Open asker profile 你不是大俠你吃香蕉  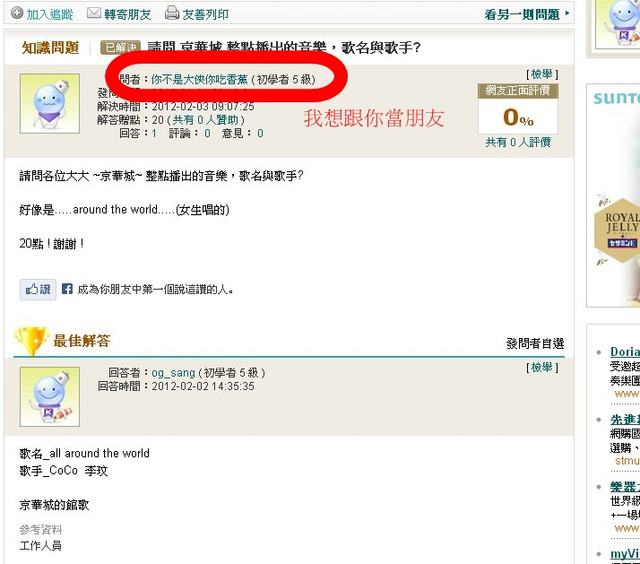click(199, 79)
